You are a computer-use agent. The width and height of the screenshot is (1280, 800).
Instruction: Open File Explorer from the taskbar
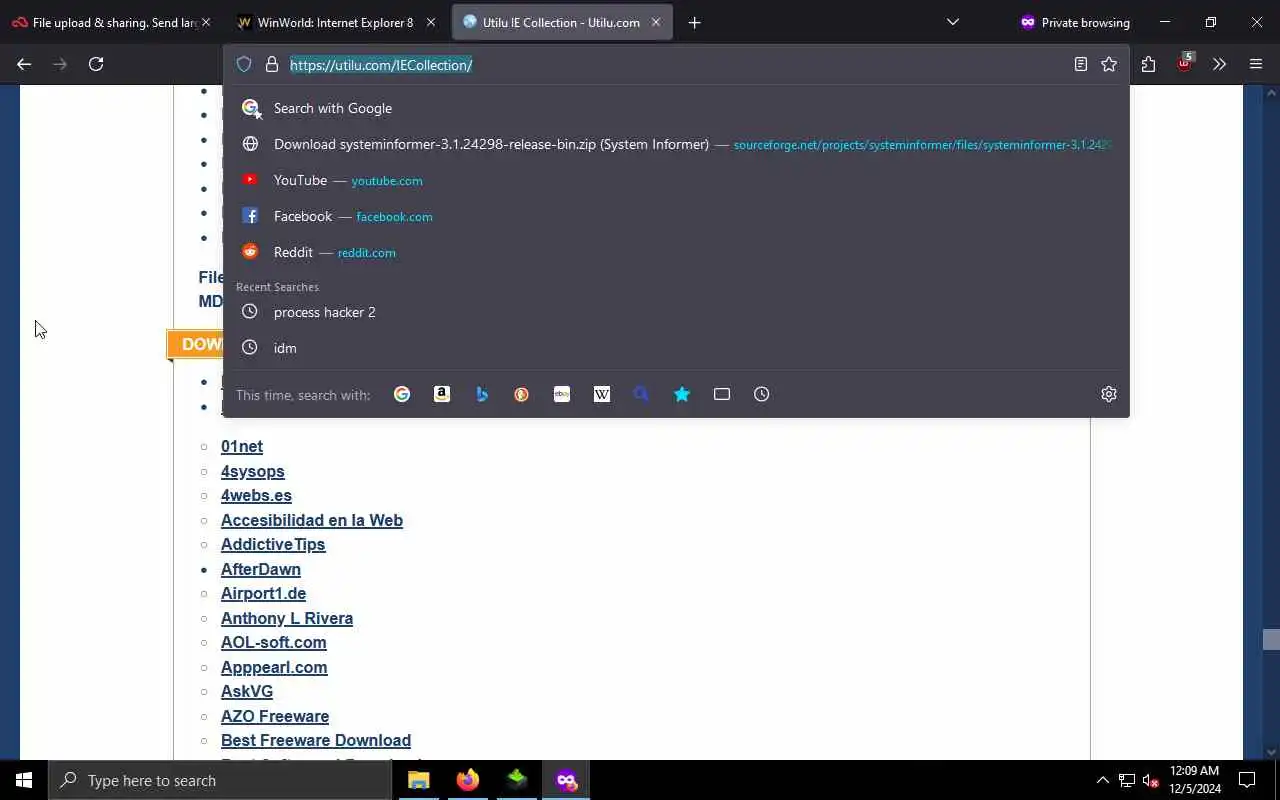click(x=419, y=780)
